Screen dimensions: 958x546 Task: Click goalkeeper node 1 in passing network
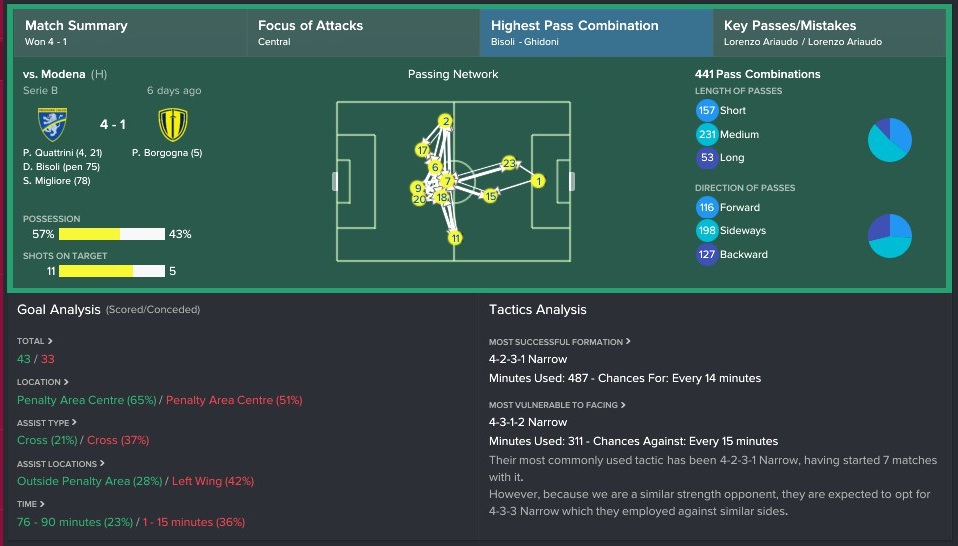coord(538,181)
